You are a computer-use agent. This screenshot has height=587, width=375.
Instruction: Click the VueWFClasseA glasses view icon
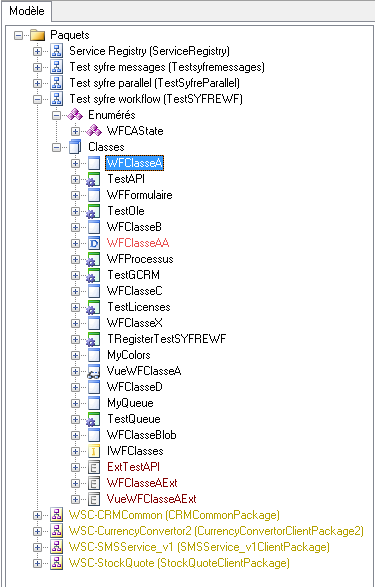(x=93, y=371)
